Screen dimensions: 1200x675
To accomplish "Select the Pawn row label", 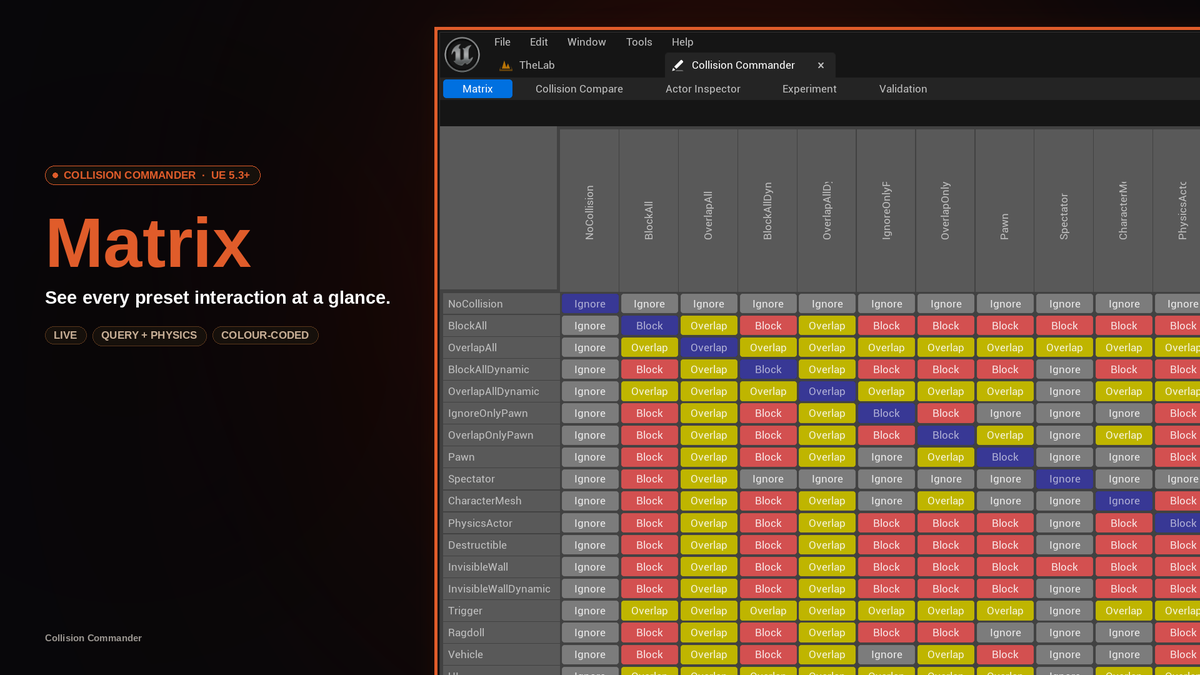I will (x=500, y=457).
